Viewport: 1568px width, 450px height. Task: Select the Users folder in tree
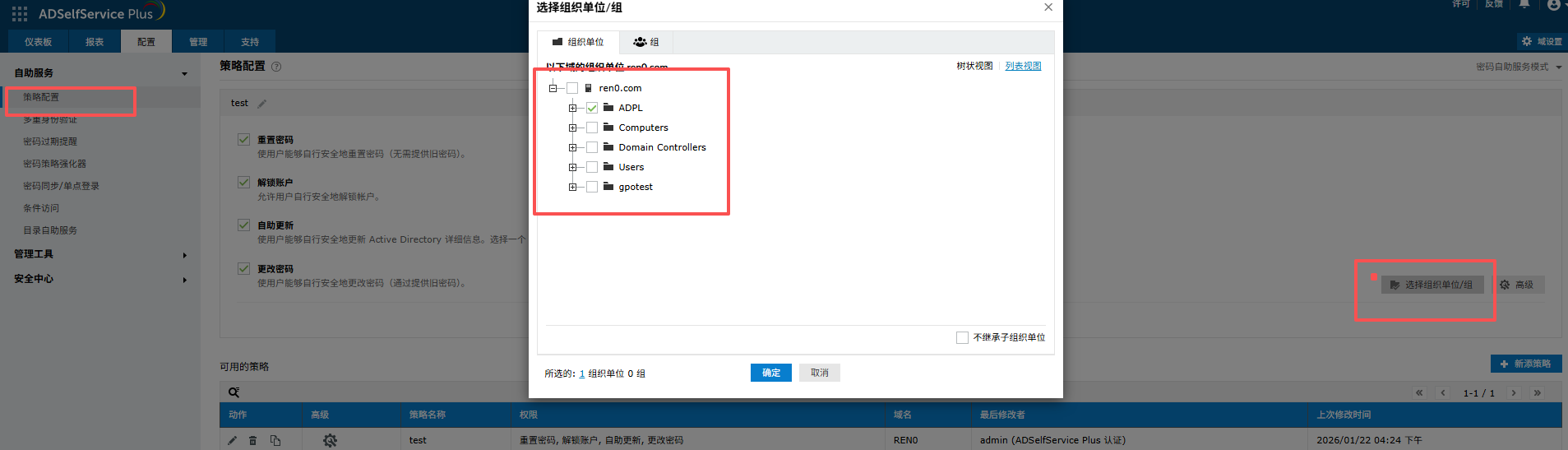(631, 167)
